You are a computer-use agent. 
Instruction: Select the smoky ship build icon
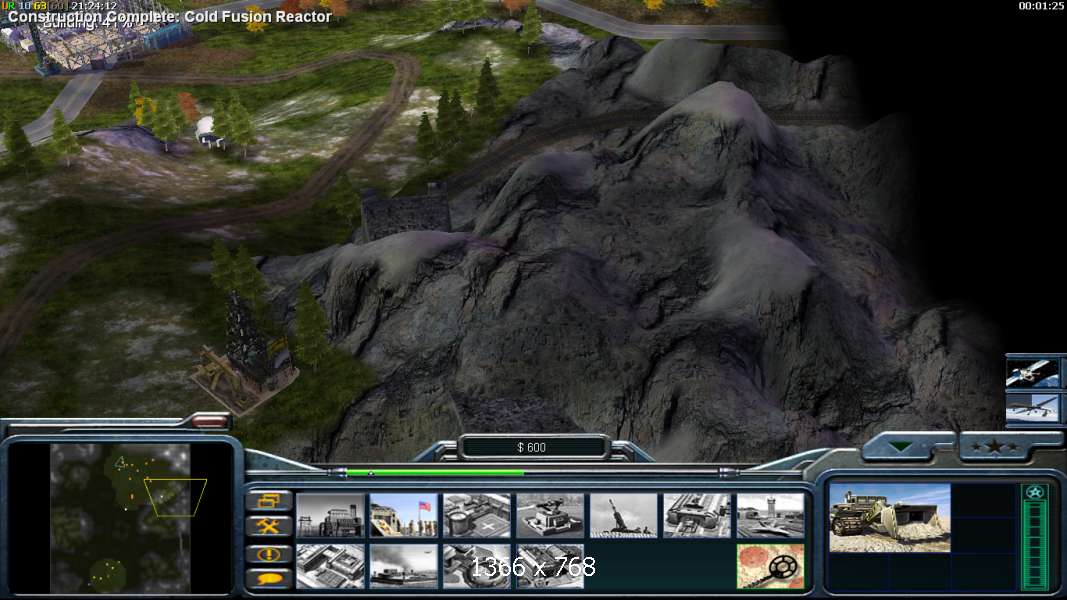click(404, 566)
